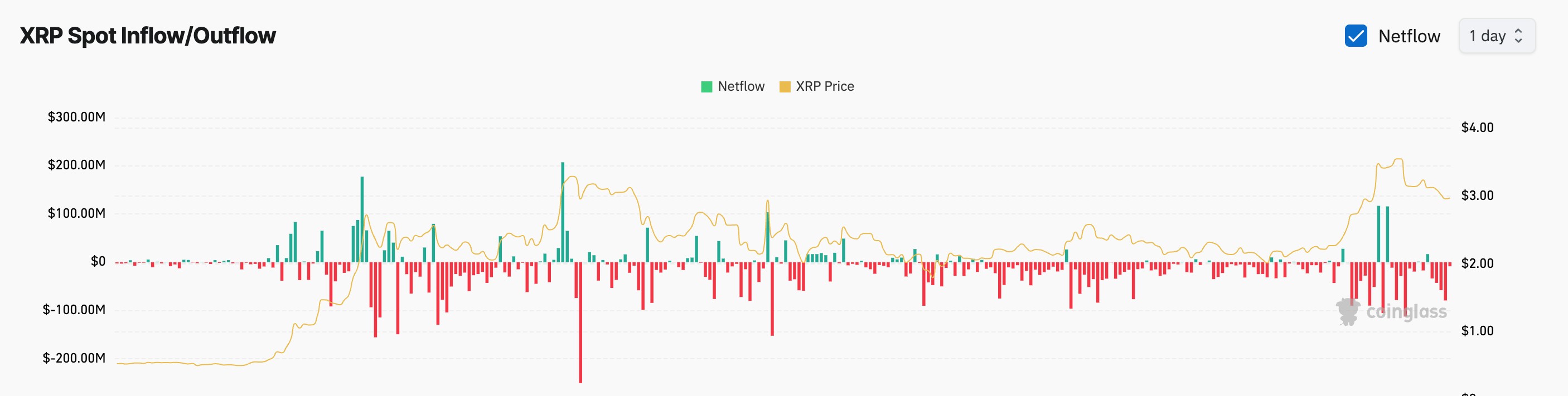Screen dimensions: 1568x396
Task: Click the coinglass watermark text
Action: (1406, 312)
